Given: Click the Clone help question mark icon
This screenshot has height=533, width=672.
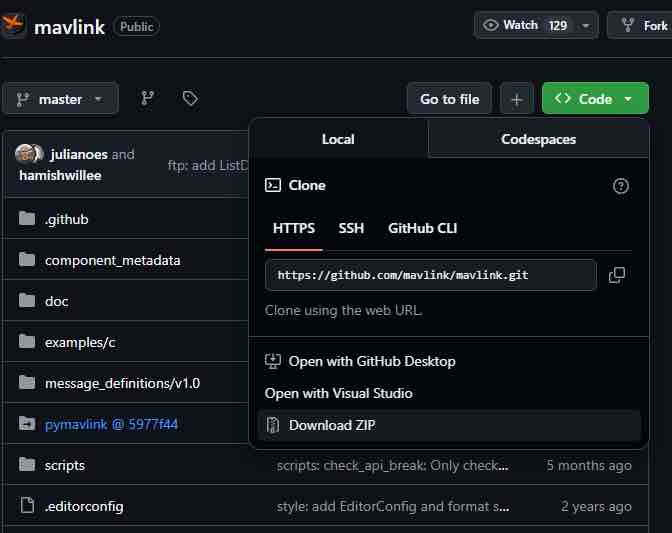Looking at the screenshot, I should [621, 186].
